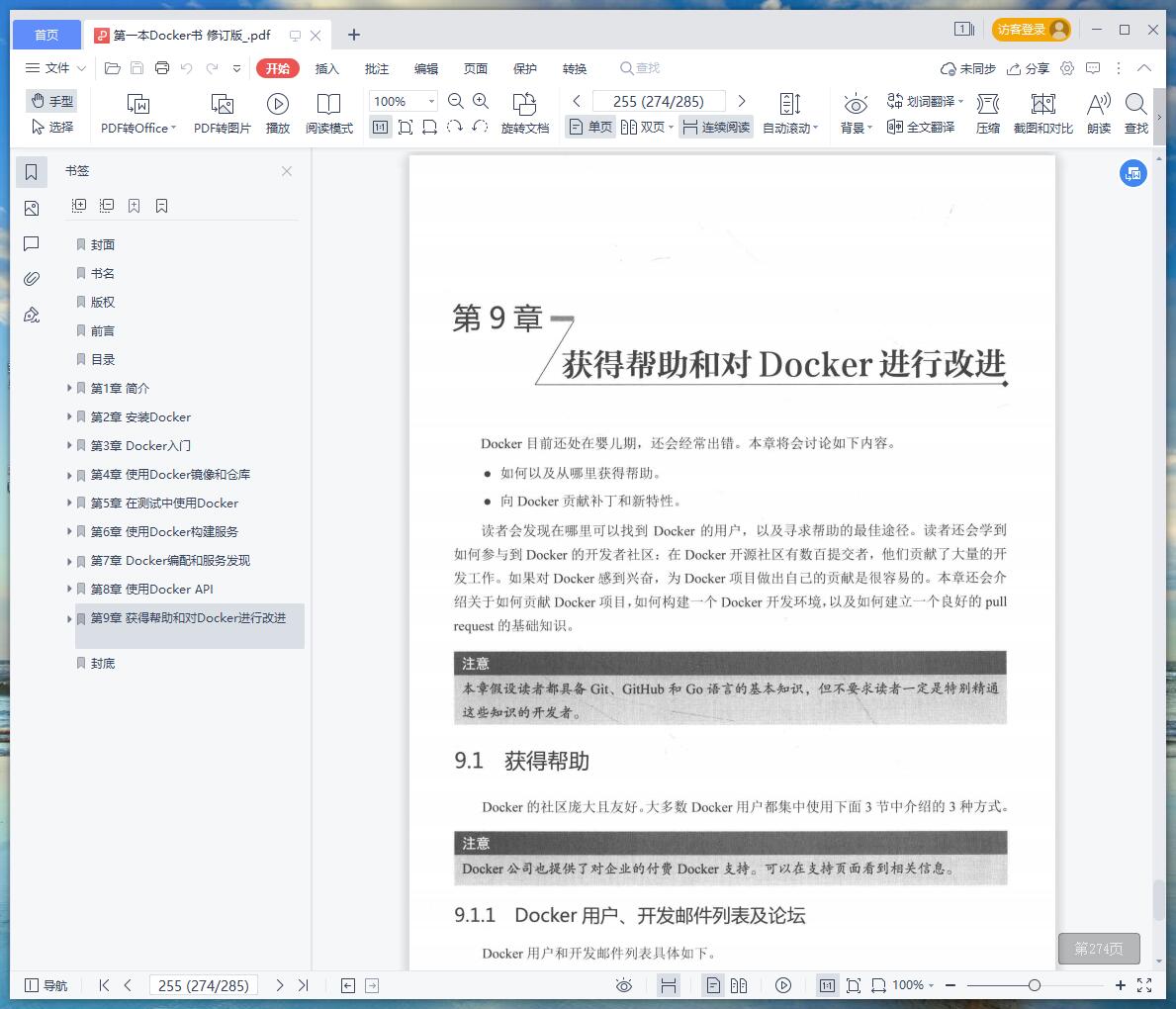The width and height of the screenshot is (1176, 1009).
Task: Click the 压缩 compress tool
Action: coord(988,114)
